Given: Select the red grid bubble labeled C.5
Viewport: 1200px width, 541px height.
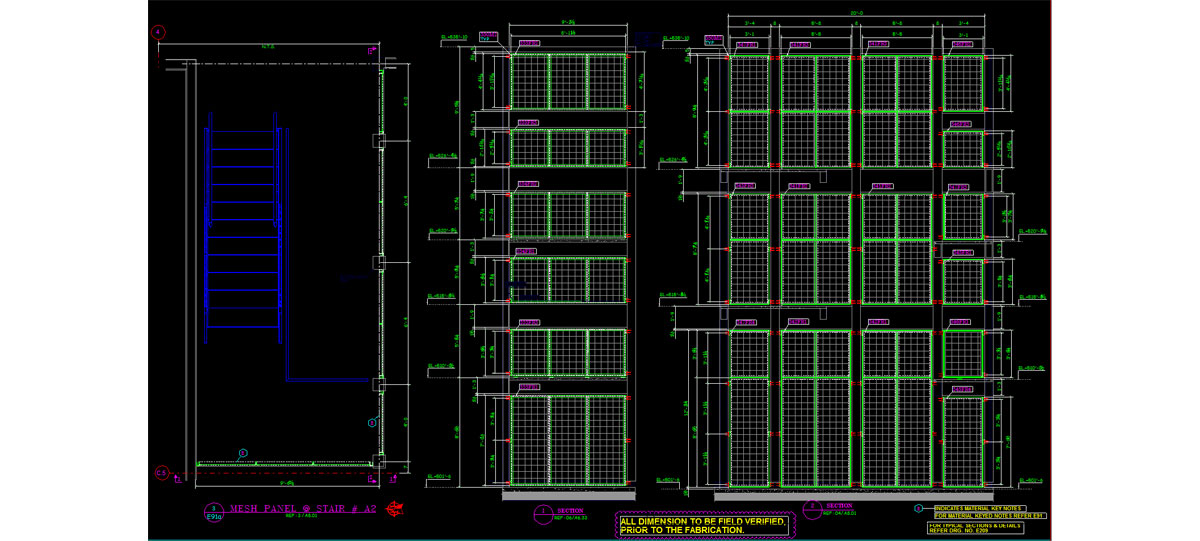Looking at the screenshot, I should tap(161, 472).
